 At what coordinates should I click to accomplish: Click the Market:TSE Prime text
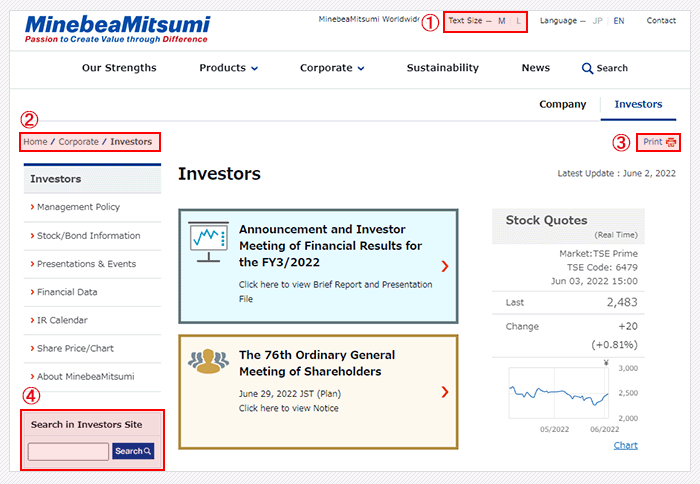point(598,254)
